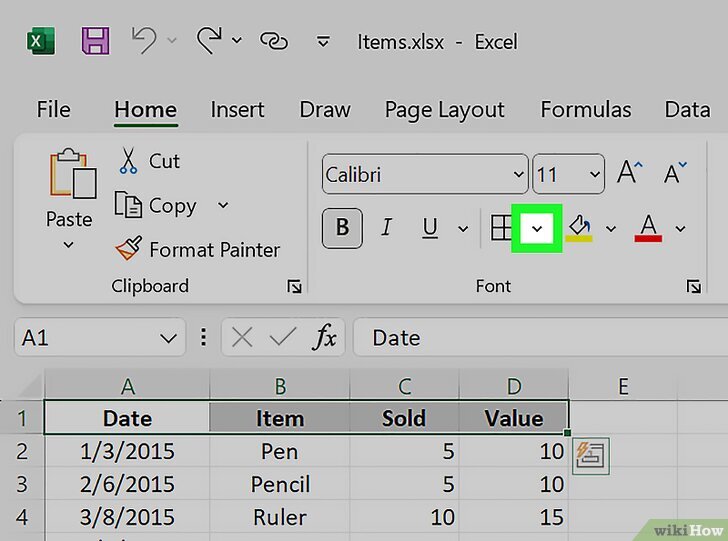Click the Quick Analysis icon beside the table
This screenshot has width=728, height=541.
(x=591, y=455)
